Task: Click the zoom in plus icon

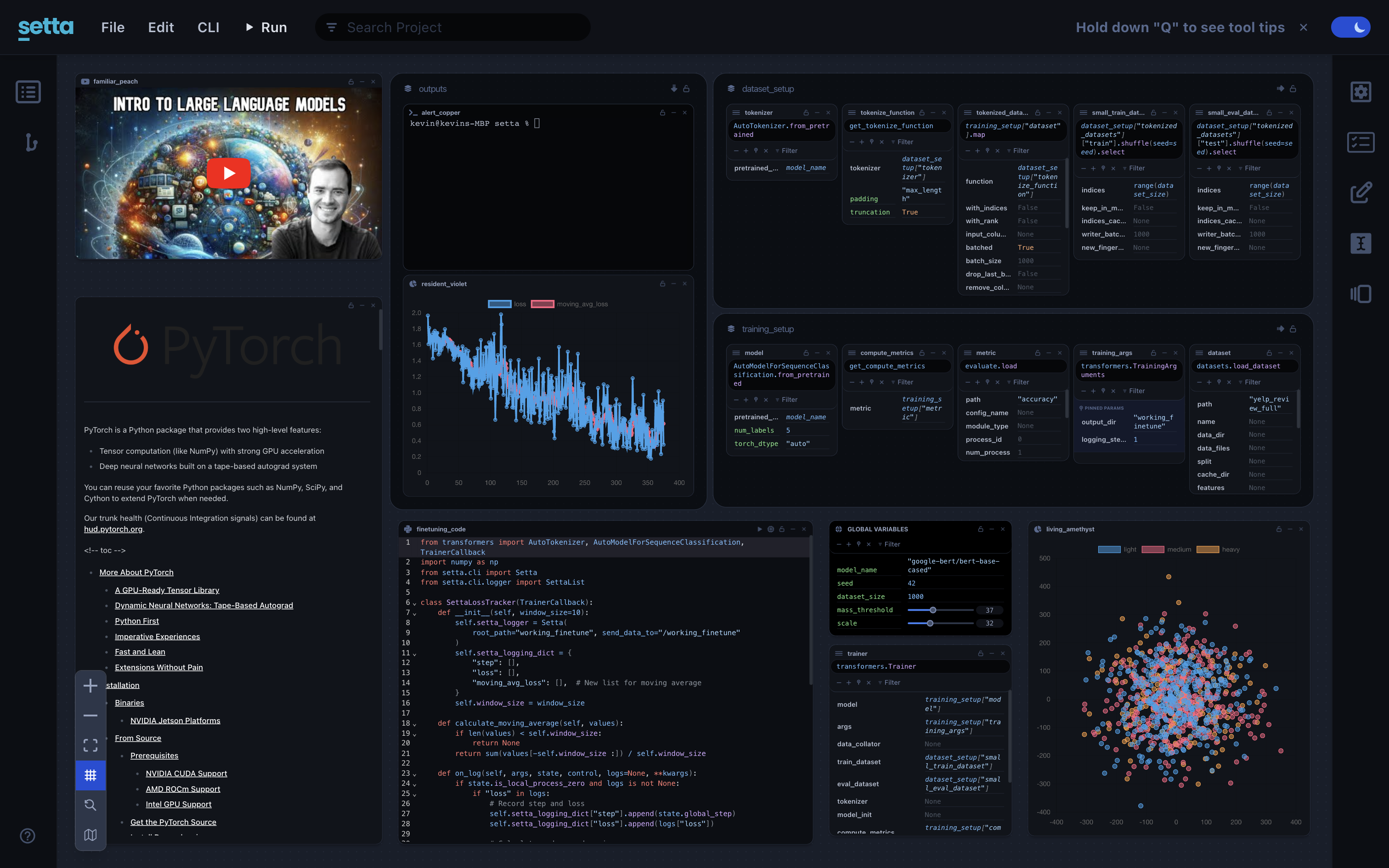Action: (x=90, y=685)
